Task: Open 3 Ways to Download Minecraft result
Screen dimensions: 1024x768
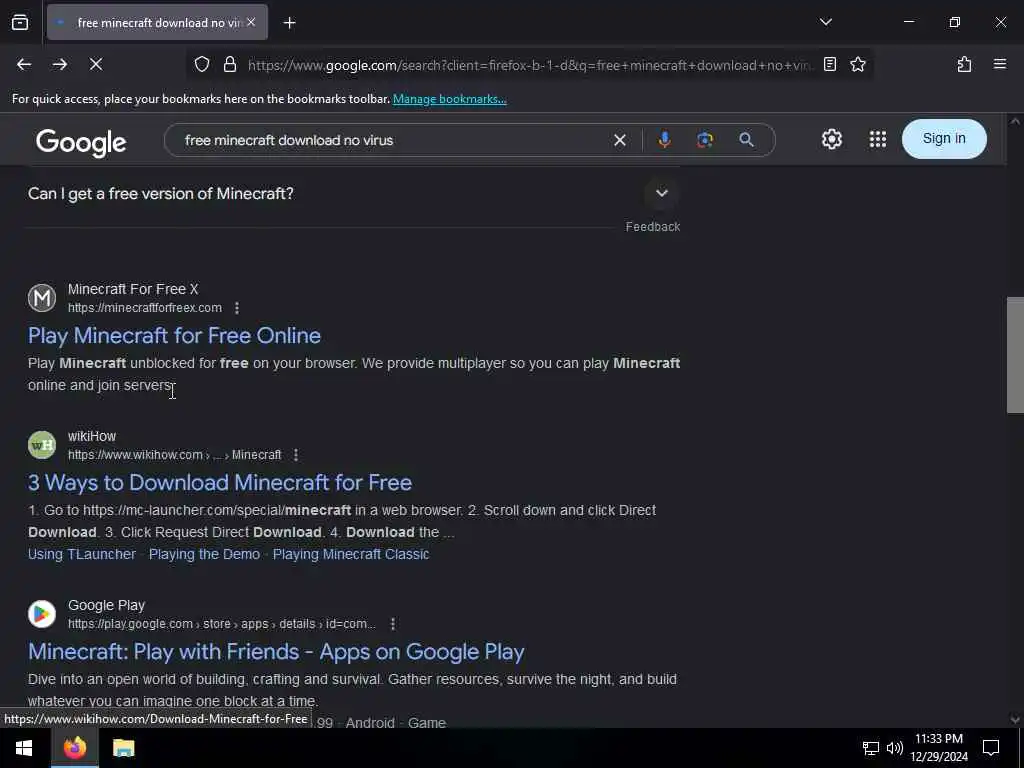Action: pyautogui.click(x=220, y=483)
